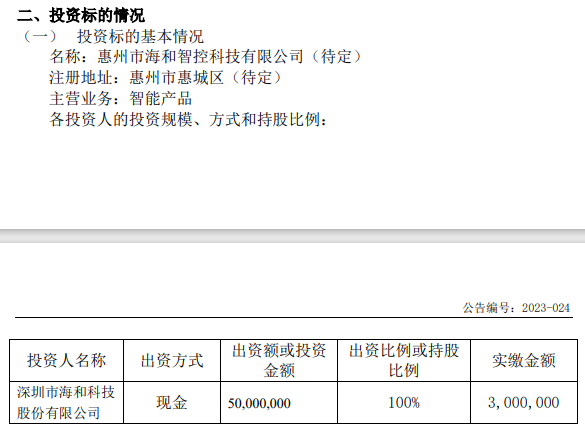Click the gray page separator bar
This screenshot has height=428, width=585.
coord(292,236)
